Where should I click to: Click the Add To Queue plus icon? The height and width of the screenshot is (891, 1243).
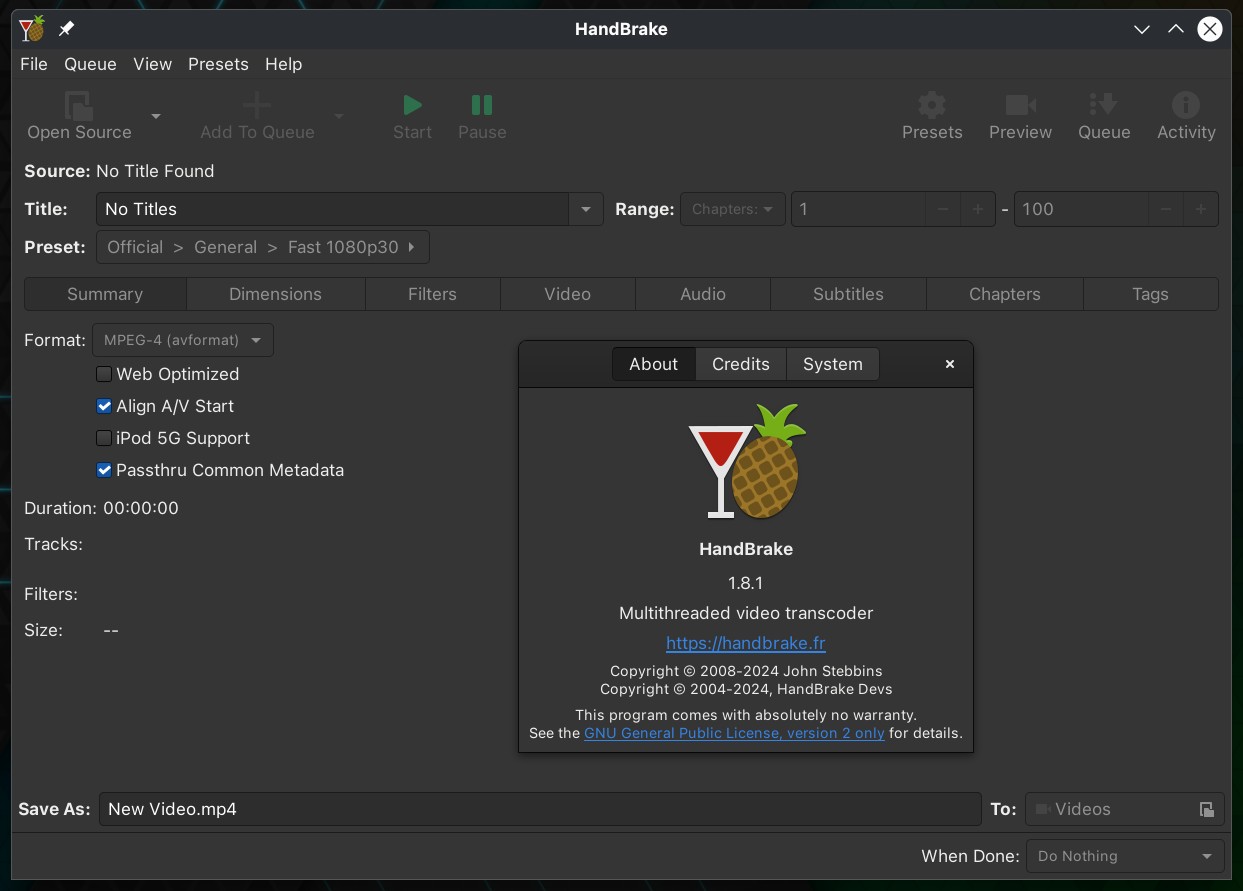[257, 105]
